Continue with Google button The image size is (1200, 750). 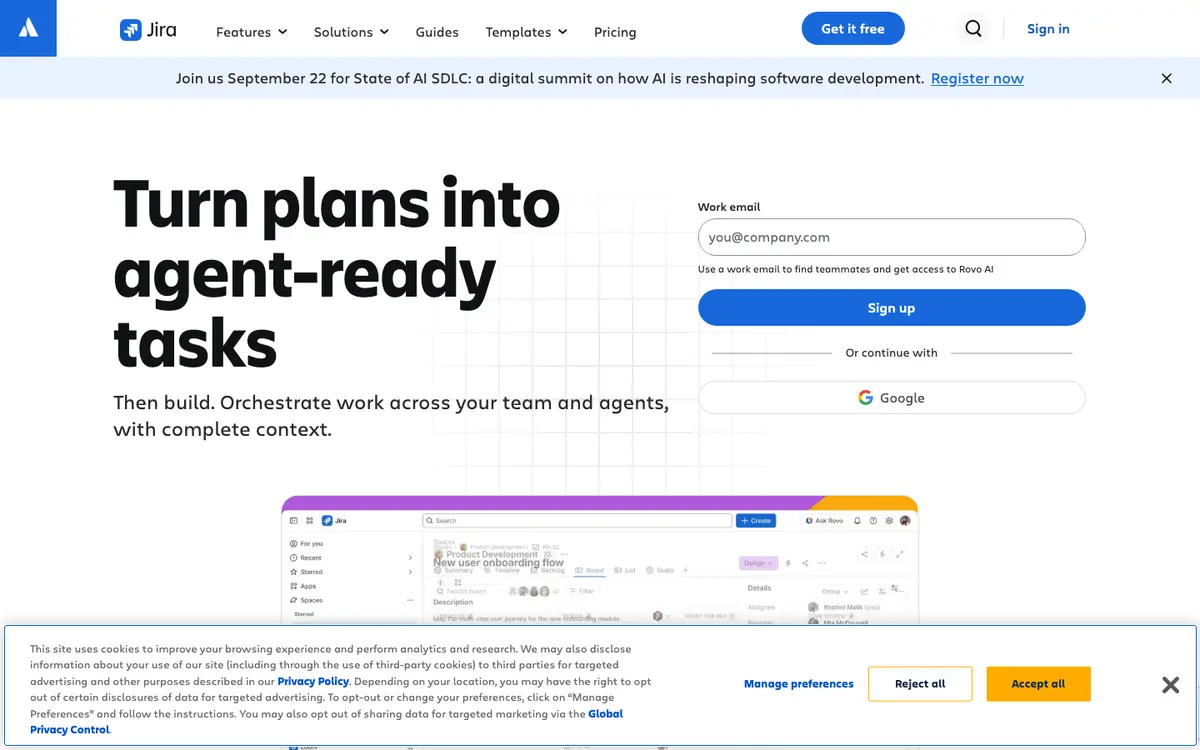tap(891, 397)
